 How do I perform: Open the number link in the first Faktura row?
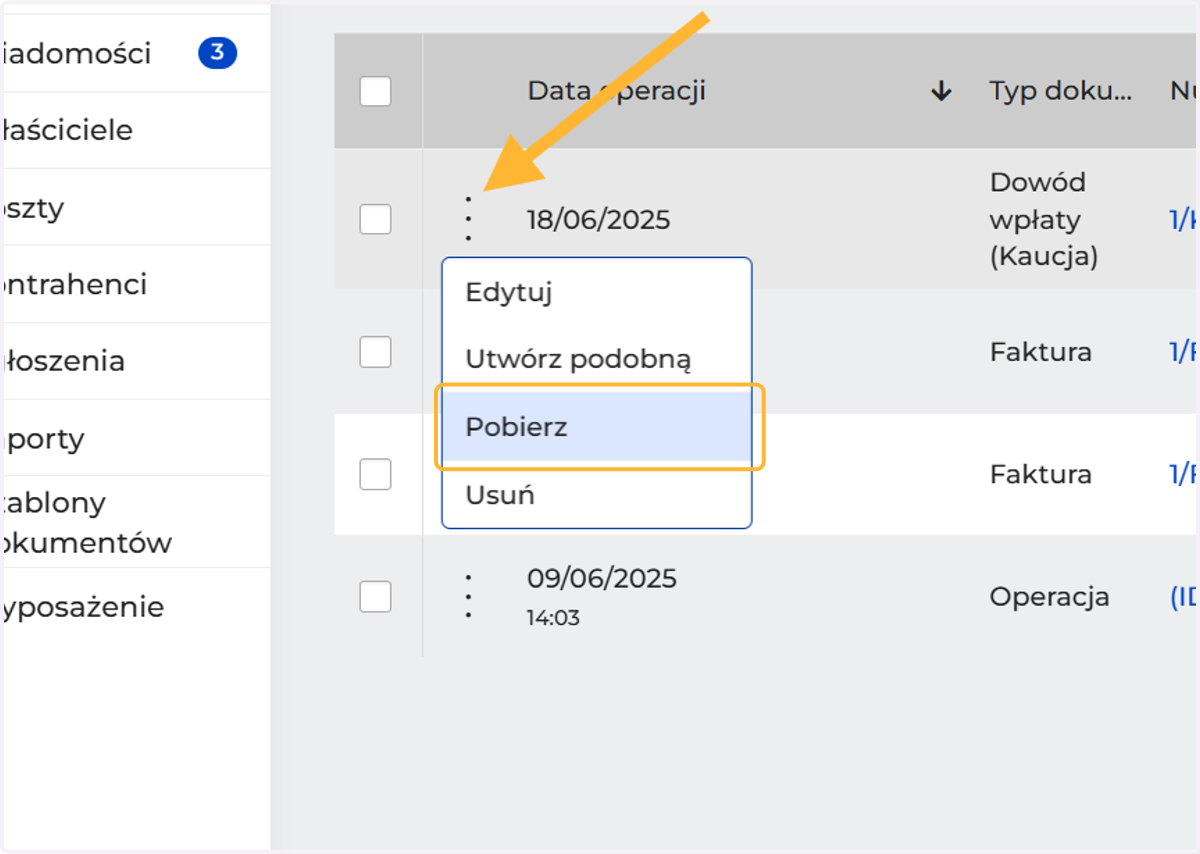point(1184,352)
